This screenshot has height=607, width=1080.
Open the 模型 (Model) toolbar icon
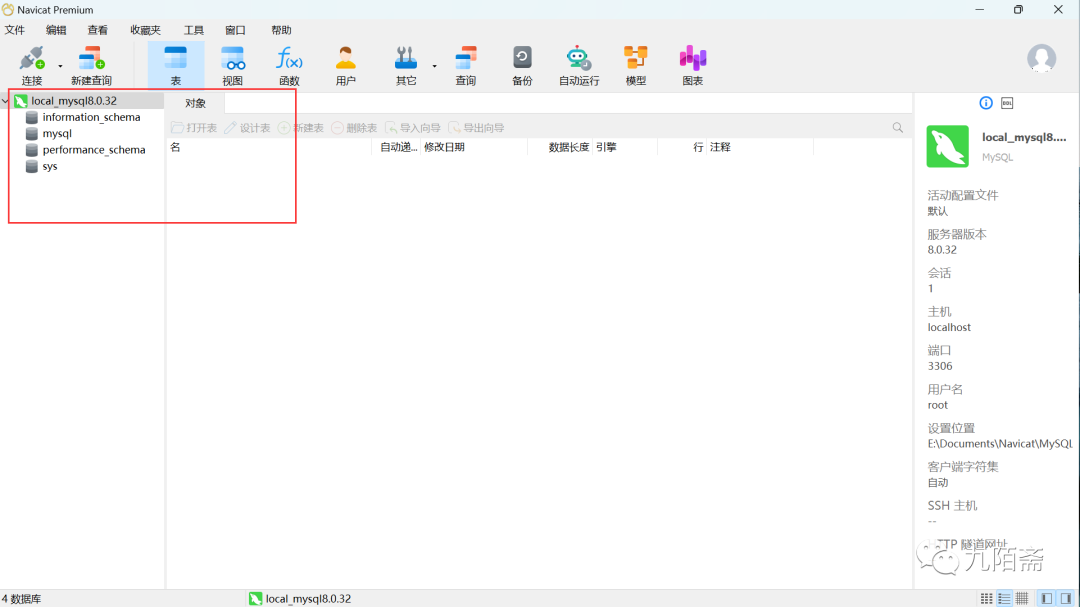[x=636, y=65]
